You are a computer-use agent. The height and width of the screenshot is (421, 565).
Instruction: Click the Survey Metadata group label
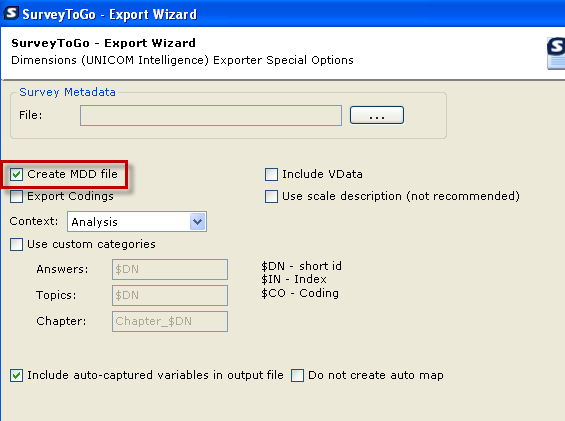pos(67,92)
